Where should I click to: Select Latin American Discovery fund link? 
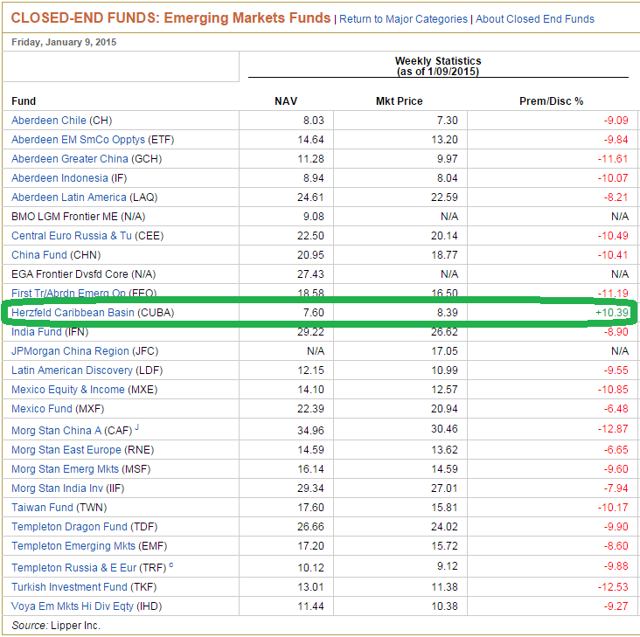pos(72,370)
